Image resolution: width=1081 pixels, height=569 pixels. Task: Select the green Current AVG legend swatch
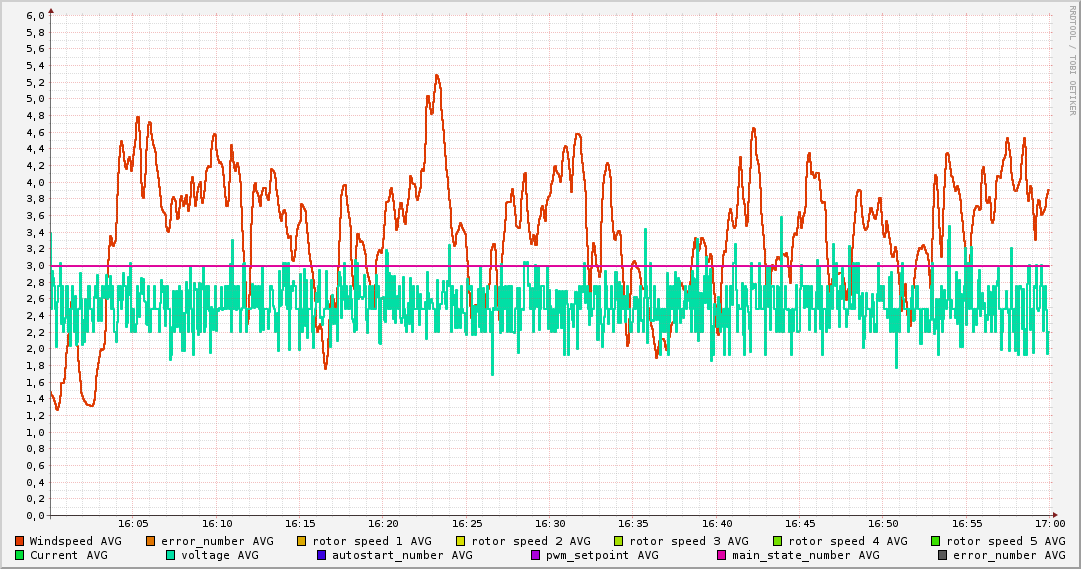tap(20, 555)
